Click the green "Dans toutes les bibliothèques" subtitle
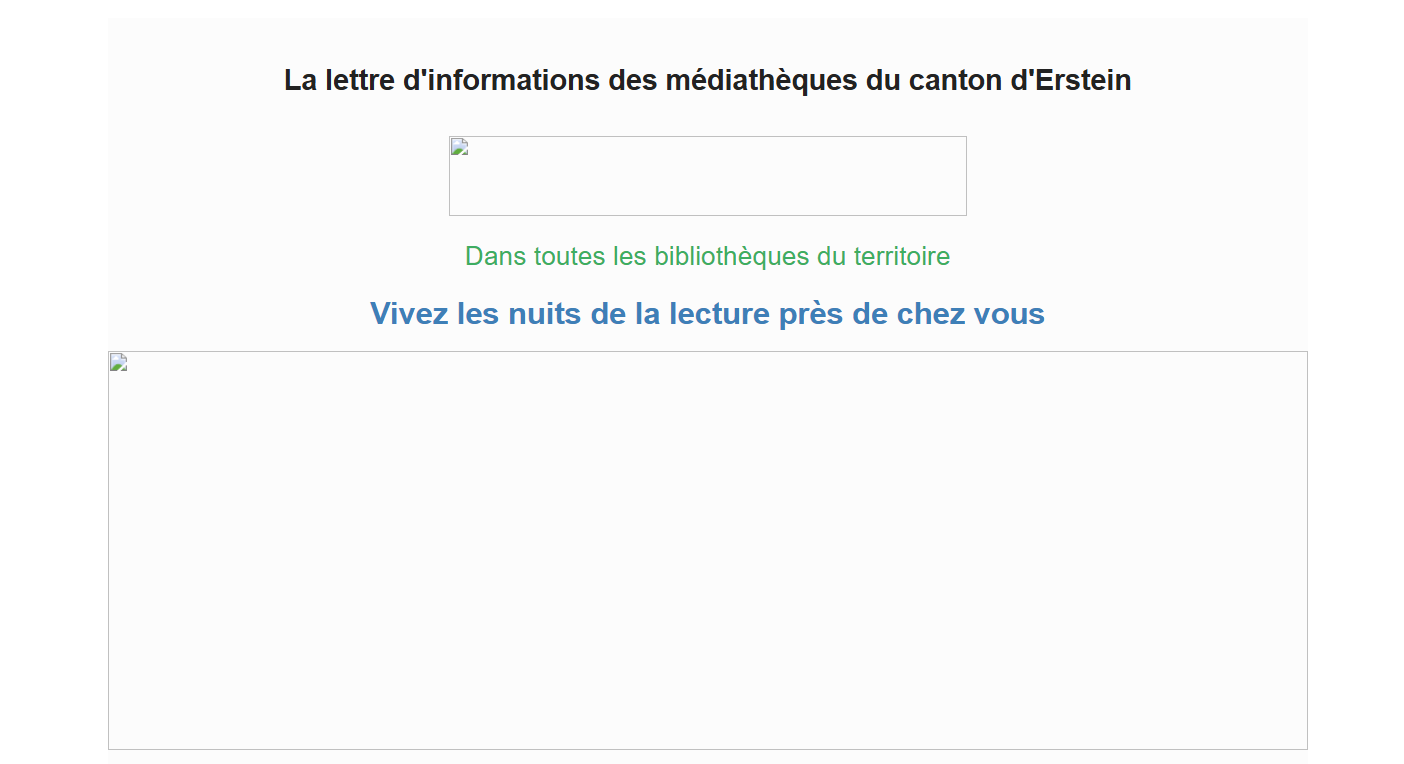 (x=707, y=256)
